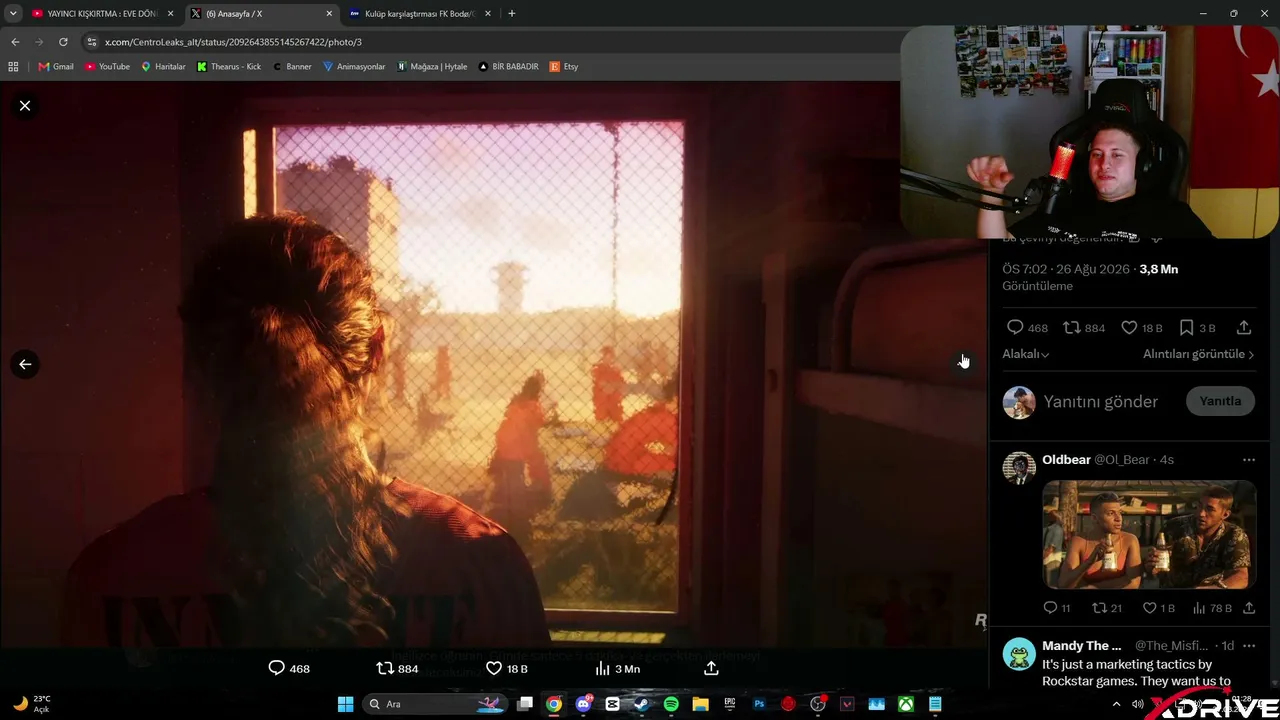Go to the previous photo with the left arrow
Image resolution: width=1280 pixels, height=720 pixels.
coord(25,364)
